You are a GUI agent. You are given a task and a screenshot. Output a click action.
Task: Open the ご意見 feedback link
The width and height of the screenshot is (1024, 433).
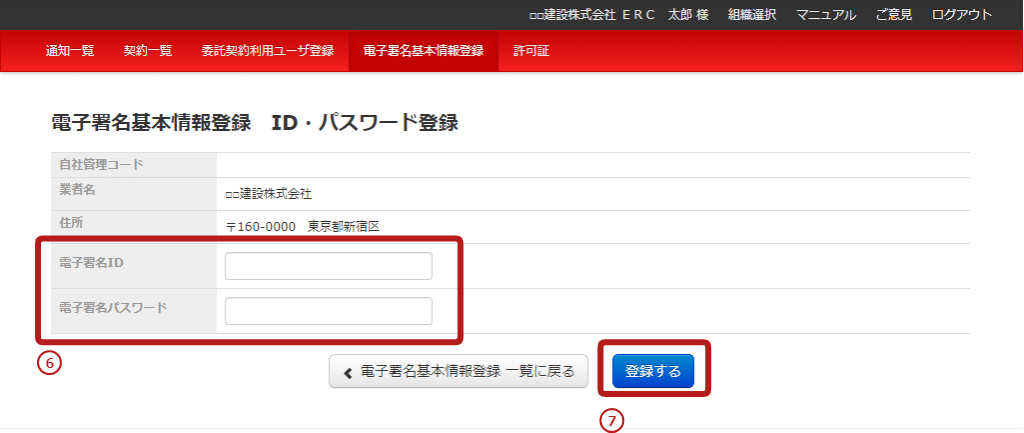pyautogui.click(x=894, y=15)
